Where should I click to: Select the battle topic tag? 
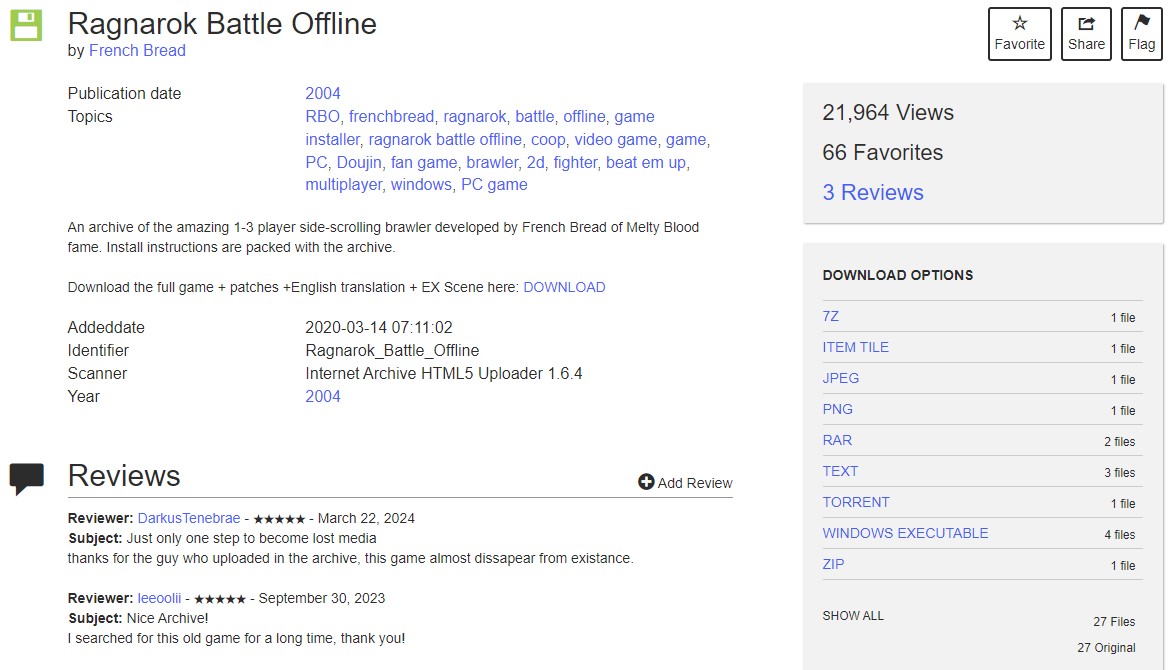tap(534, 117)
